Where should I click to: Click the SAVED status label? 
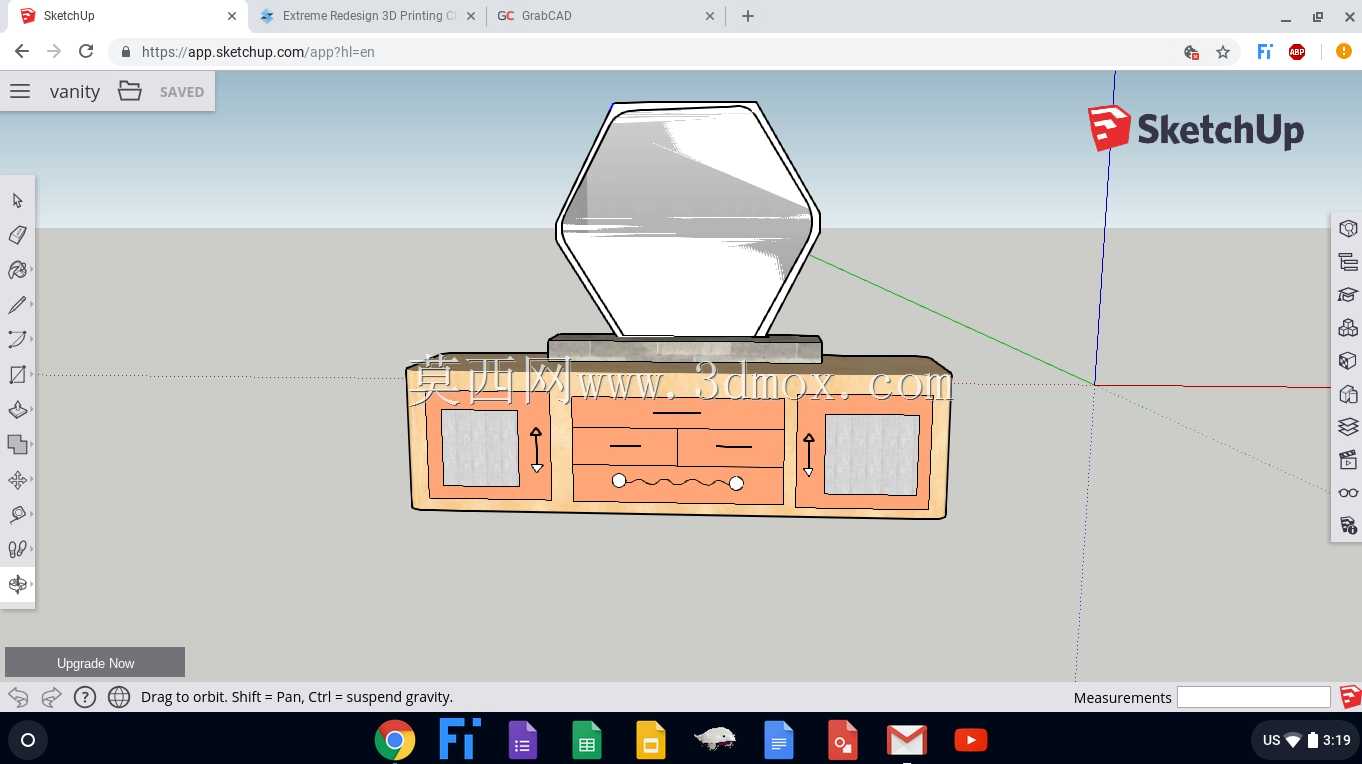pos(182,92)
